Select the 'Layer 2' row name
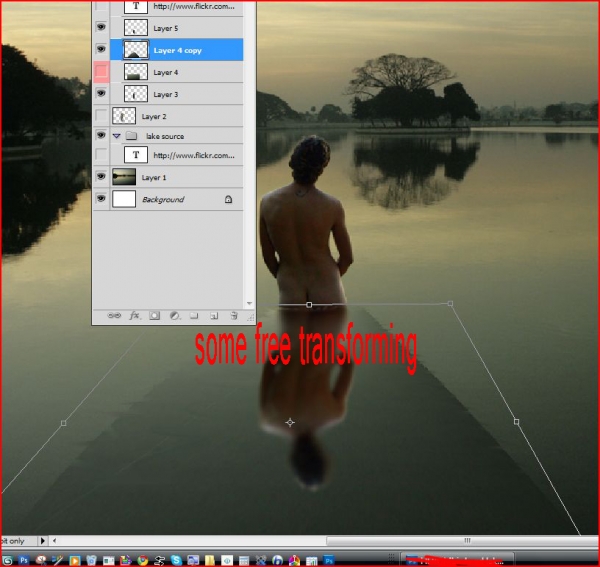Image resolution: width=600 pixels, height=567 pixels. 154,117
